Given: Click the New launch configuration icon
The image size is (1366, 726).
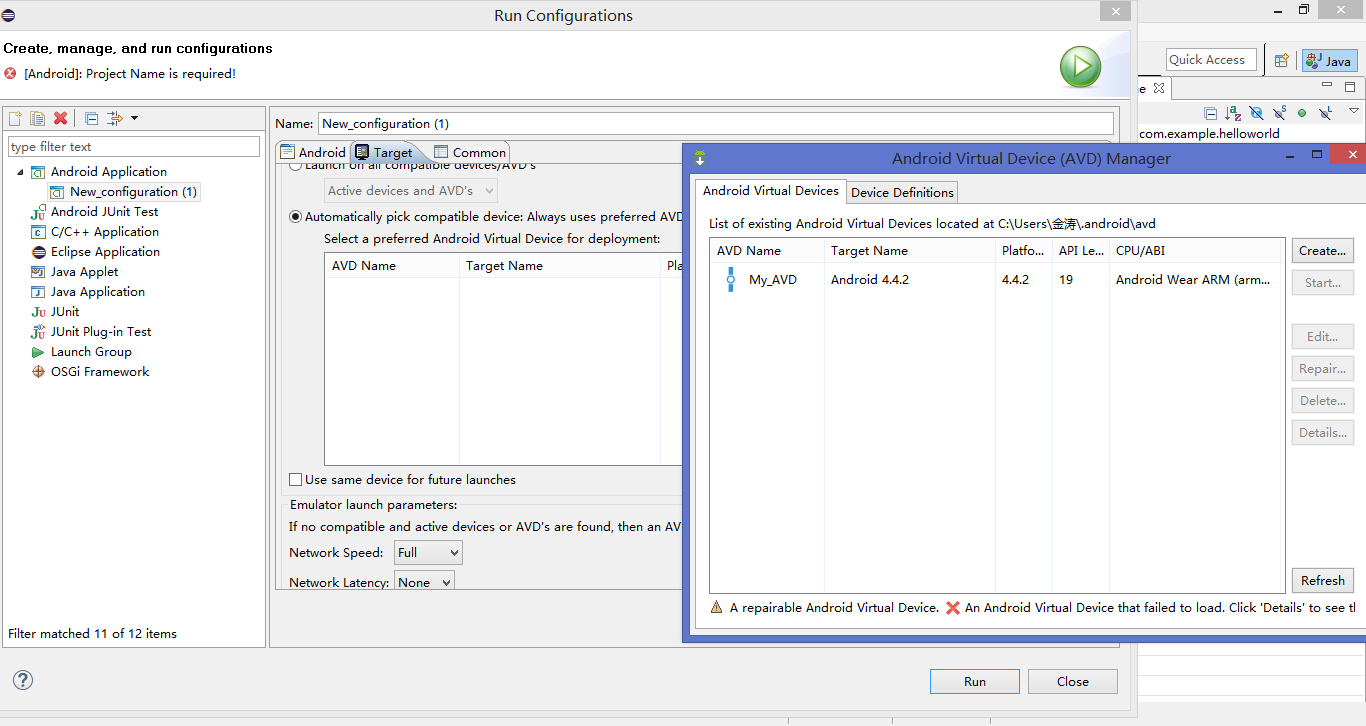Looking at the screenshot, I should pyautogui.click(x=15, y=118).
